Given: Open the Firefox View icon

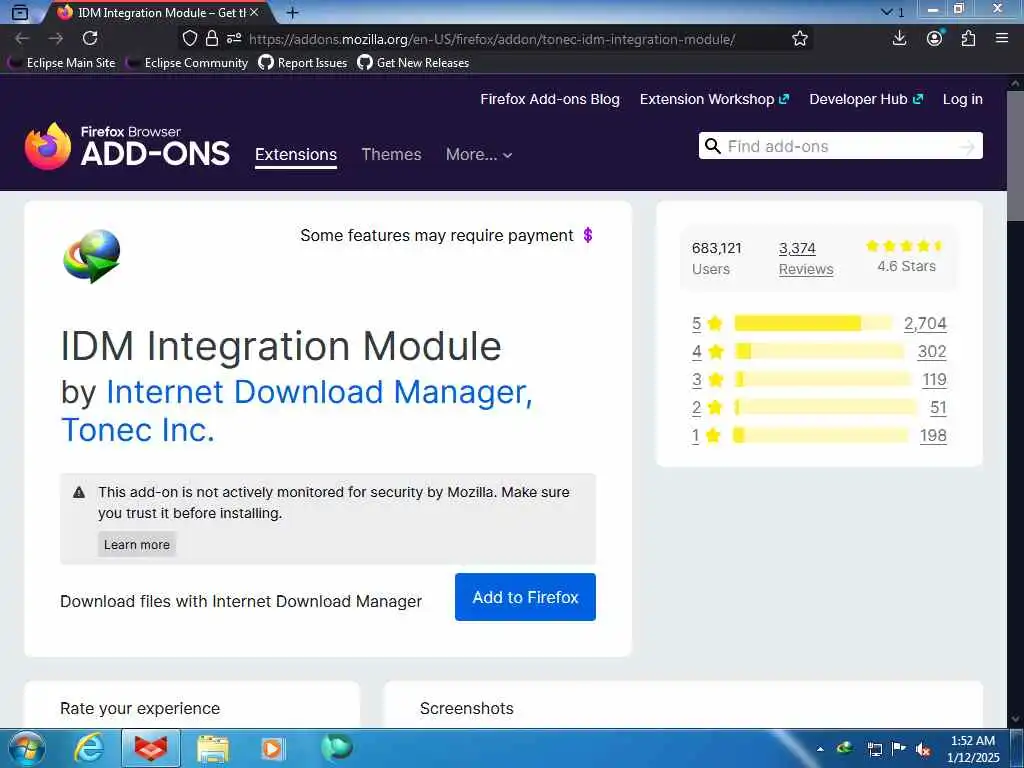Looking at the screenshot, I should tap(20, 12).
